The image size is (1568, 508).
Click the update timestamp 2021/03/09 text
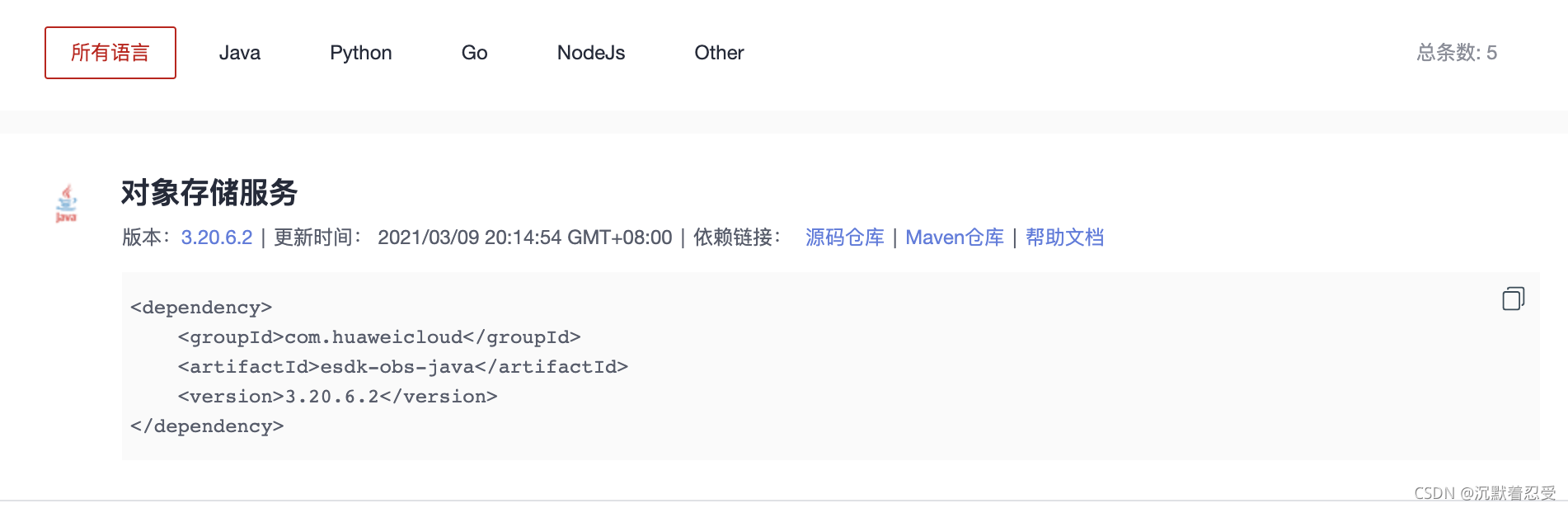524,238
